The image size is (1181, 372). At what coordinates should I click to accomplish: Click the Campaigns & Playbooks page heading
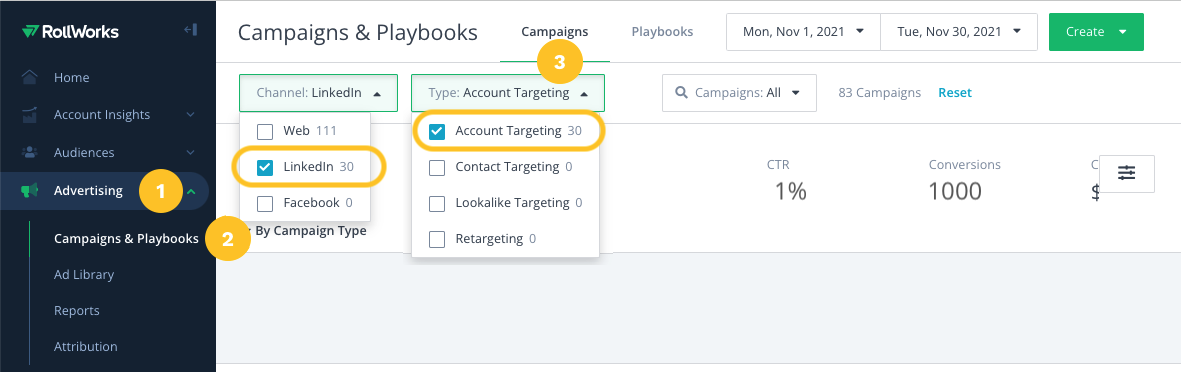[x=358, y=32]
